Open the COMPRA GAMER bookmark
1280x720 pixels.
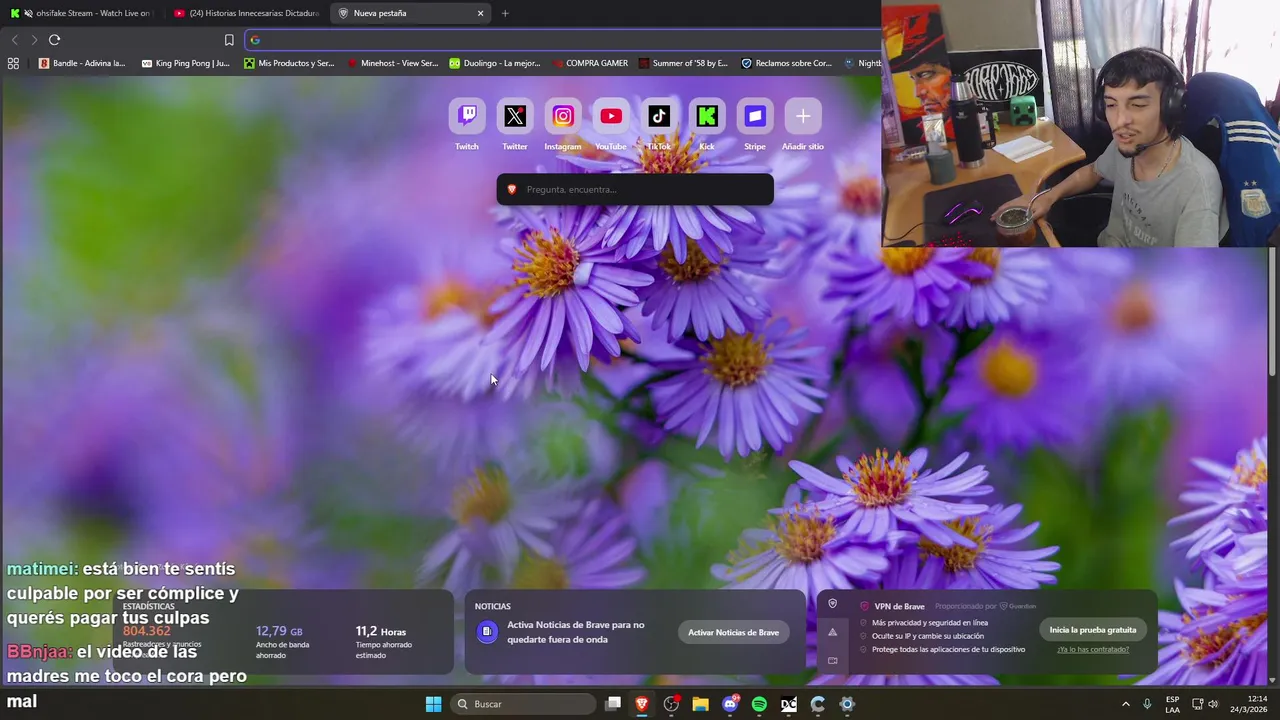click(590, 63)
